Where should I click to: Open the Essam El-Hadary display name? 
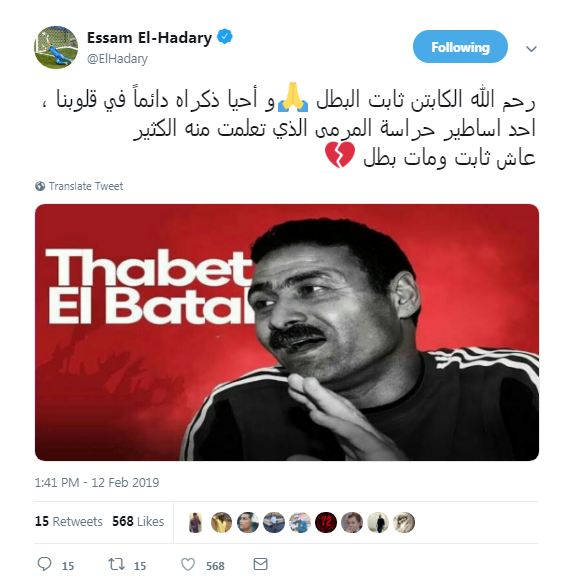149,38
